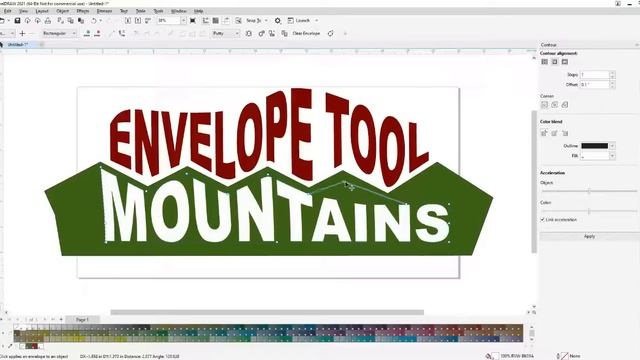
Task: Select linear contour colors icon
Action: coord(544,133)
